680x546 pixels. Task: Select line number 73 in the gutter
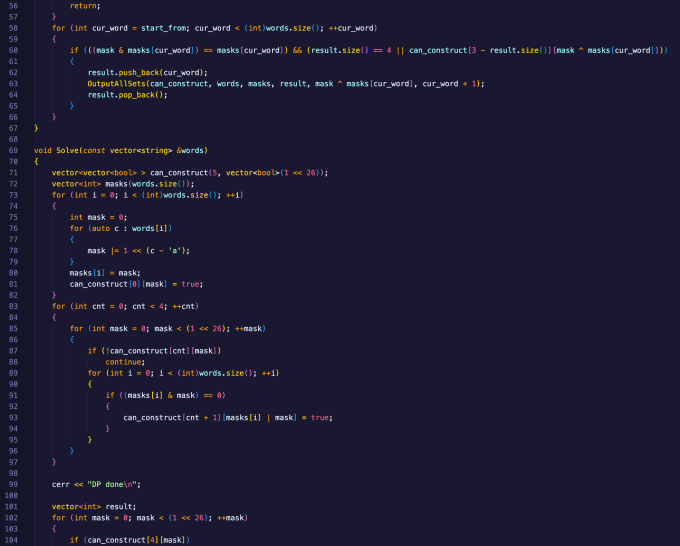coord(13,195)
